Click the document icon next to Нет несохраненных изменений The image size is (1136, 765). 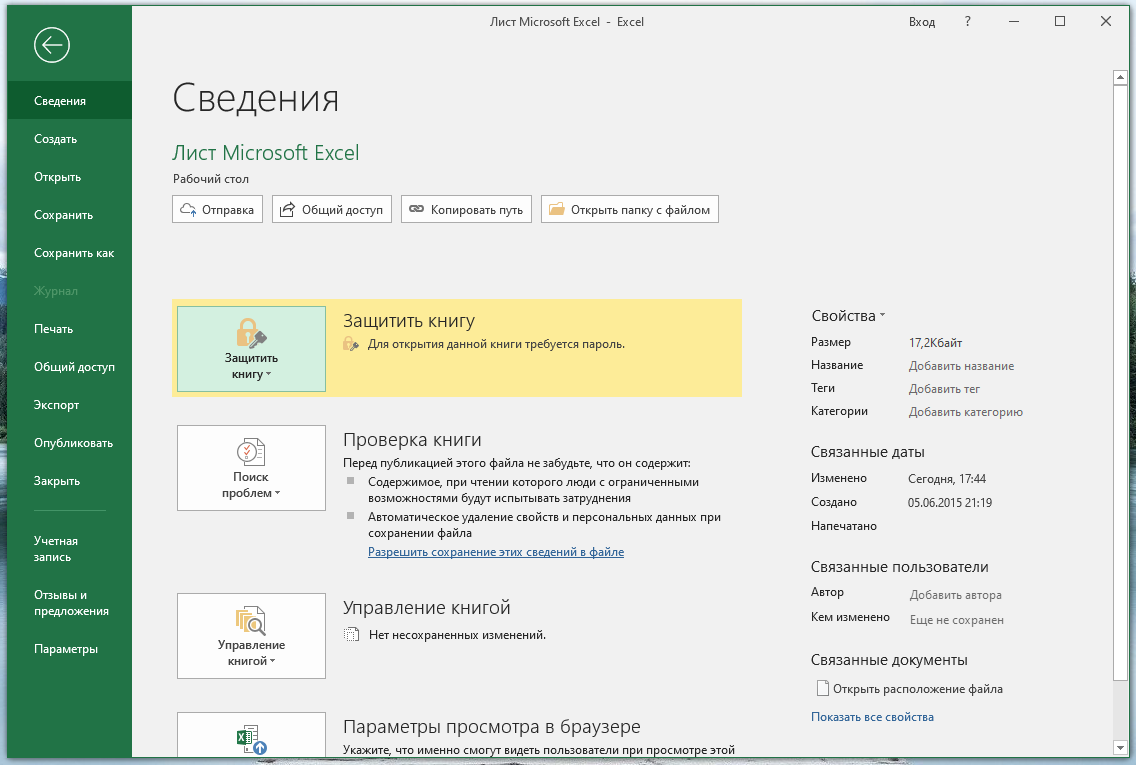(x=351, y=635)
